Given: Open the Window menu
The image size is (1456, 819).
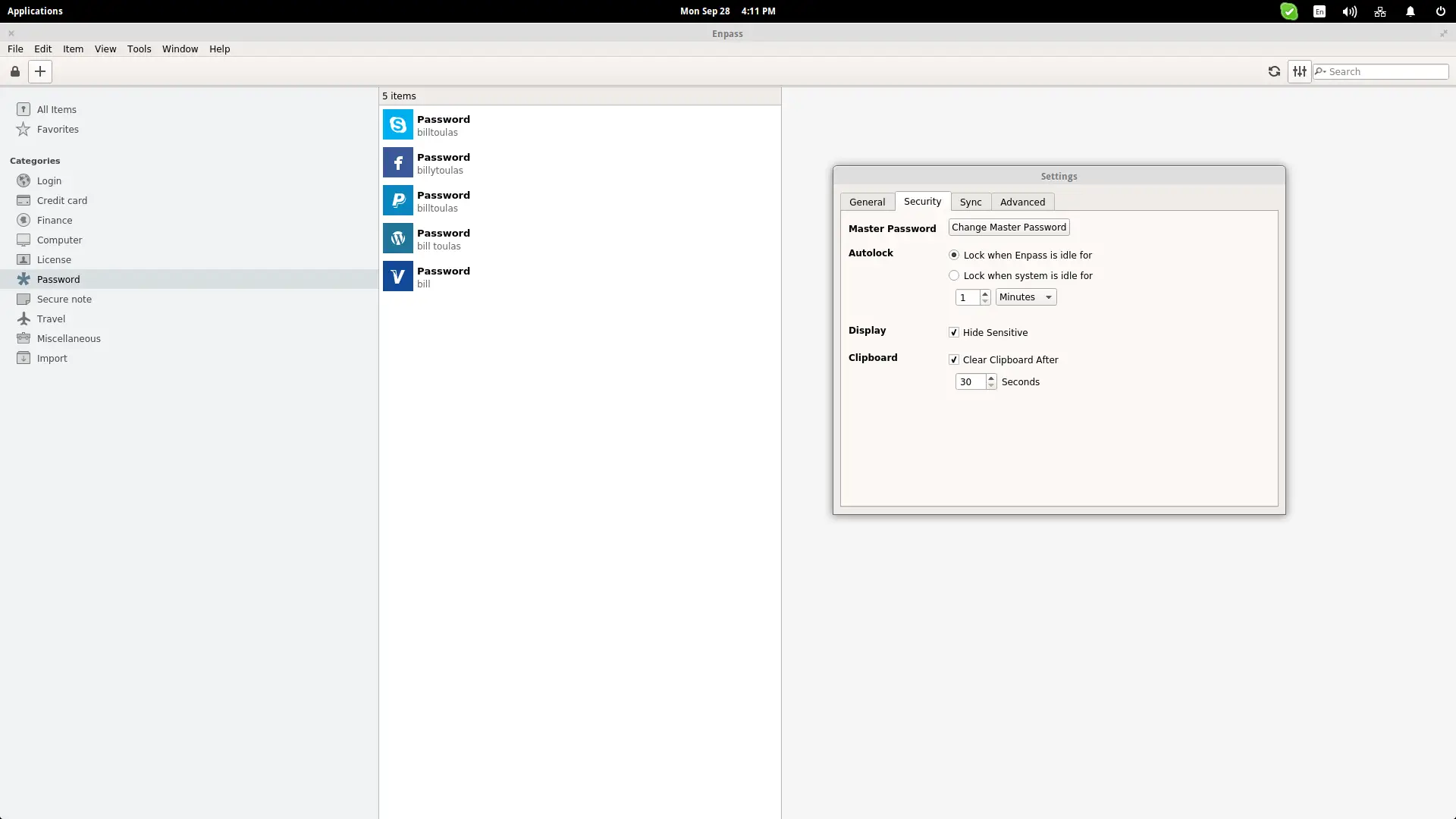Looking at the screenshot, I should (x=180, y=49).
